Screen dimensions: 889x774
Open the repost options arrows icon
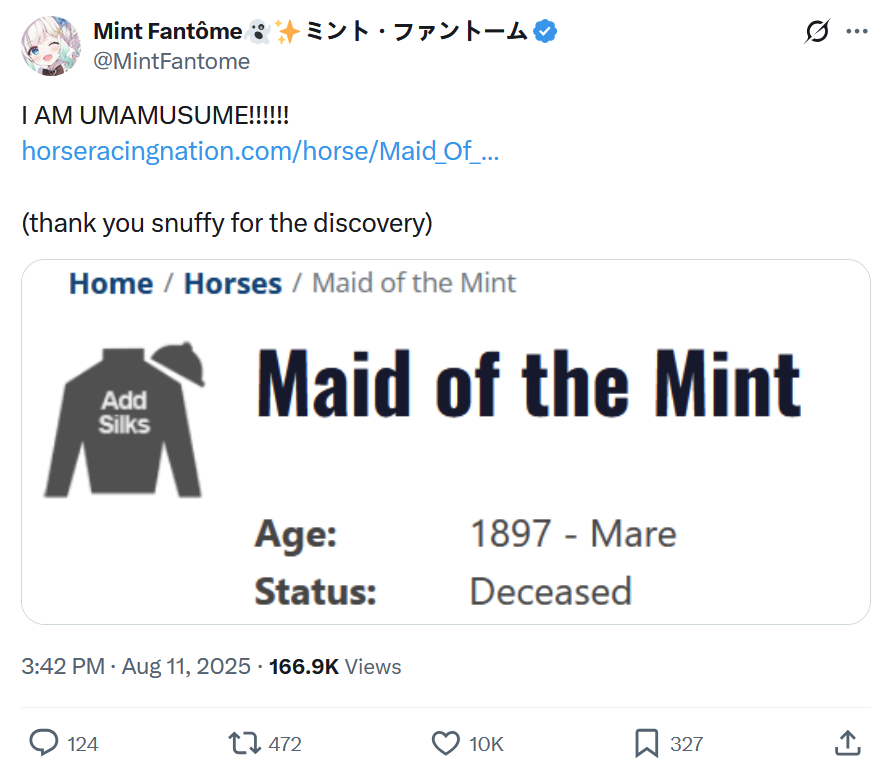point(243,743)
